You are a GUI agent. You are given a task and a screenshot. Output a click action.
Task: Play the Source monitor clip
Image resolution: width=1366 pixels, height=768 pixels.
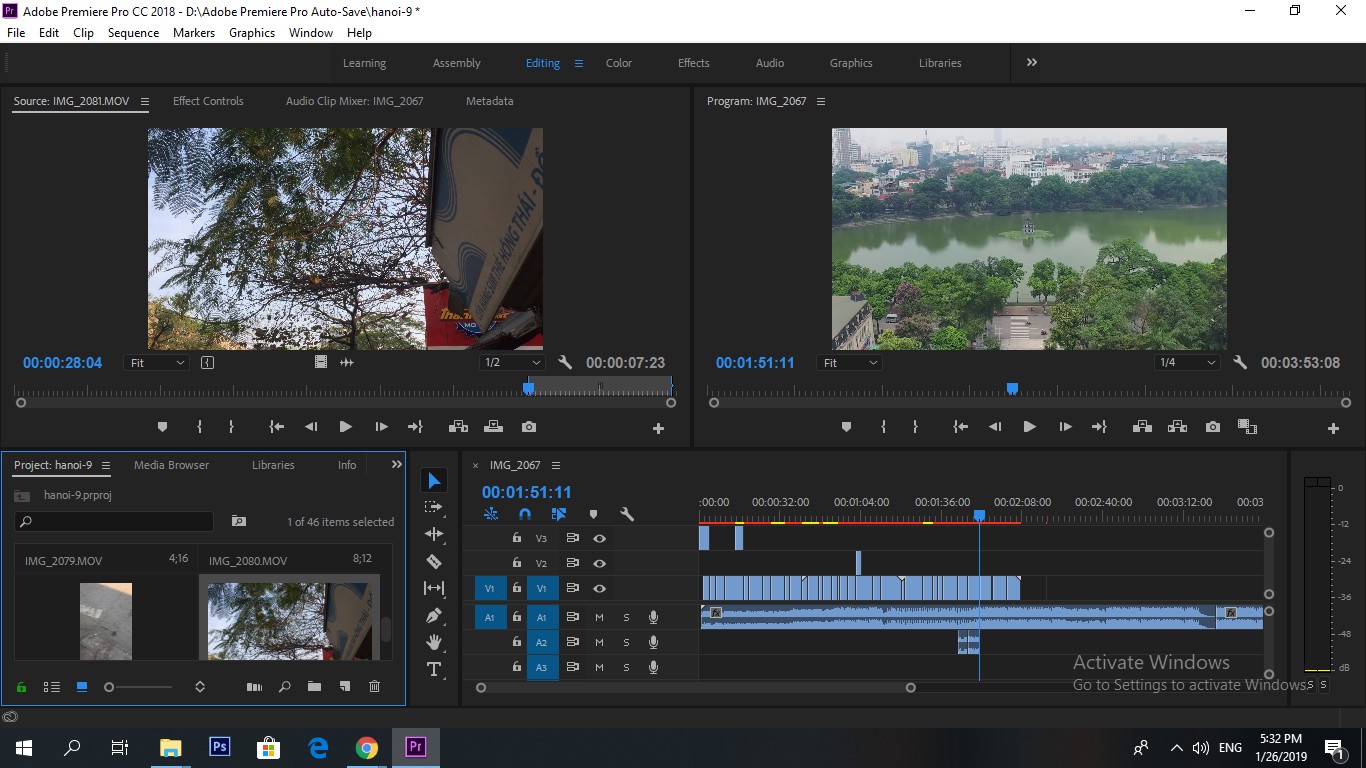345,427
